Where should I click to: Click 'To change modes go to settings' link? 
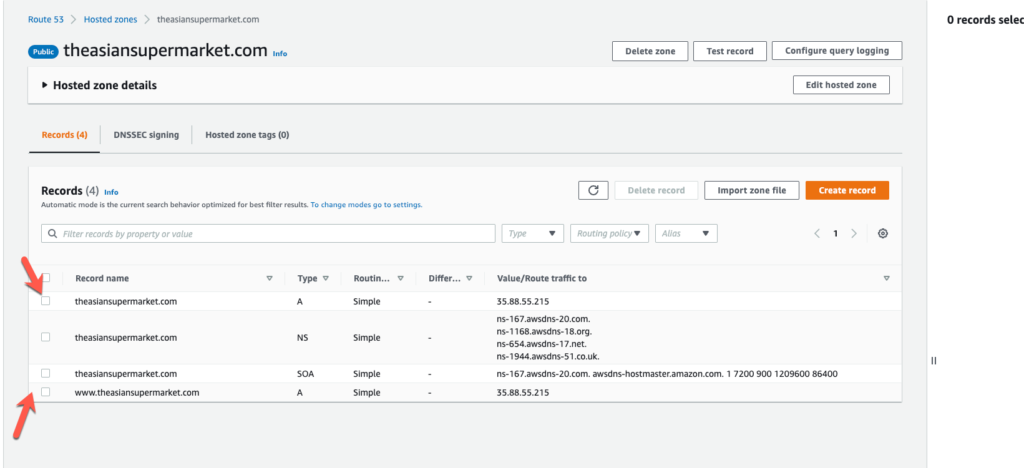tap(366, 204)
